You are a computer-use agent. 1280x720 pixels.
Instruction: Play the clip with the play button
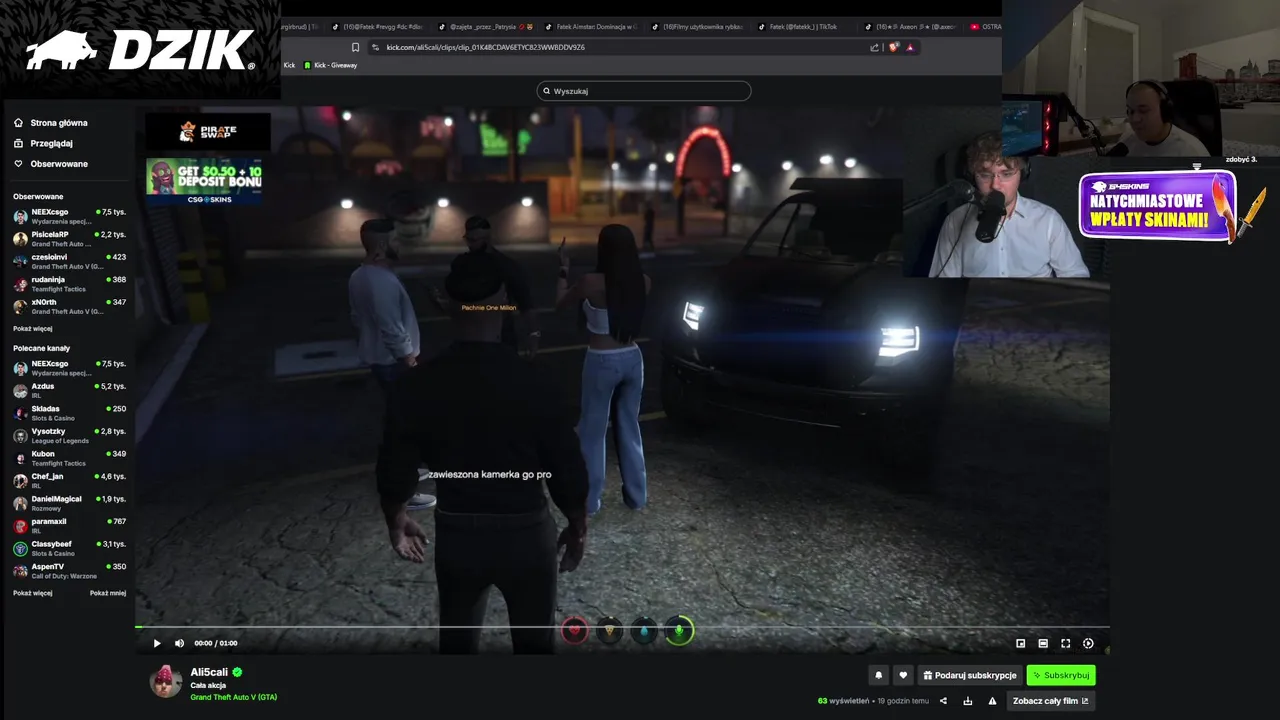(x=157, y=643)
